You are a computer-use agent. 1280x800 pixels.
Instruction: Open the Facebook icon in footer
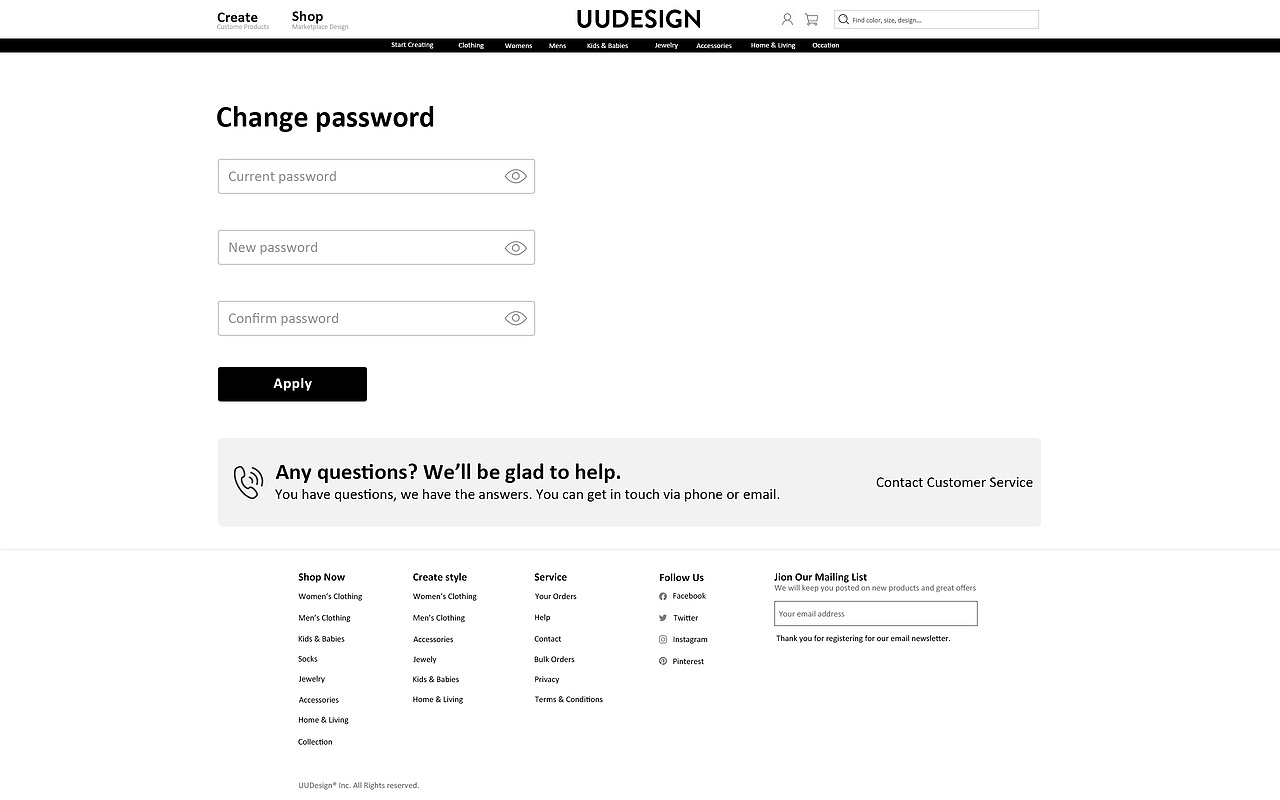click(663, 596)
